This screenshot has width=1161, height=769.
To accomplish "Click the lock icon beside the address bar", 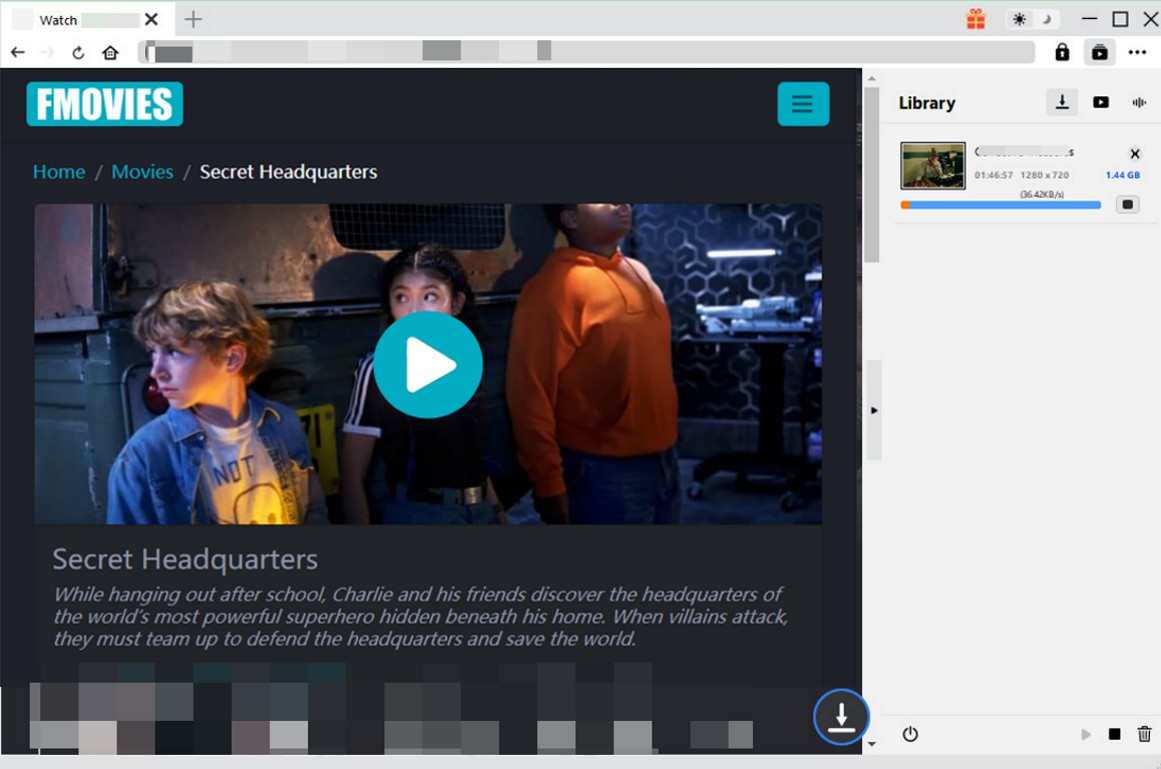I will coord(1062,52).
